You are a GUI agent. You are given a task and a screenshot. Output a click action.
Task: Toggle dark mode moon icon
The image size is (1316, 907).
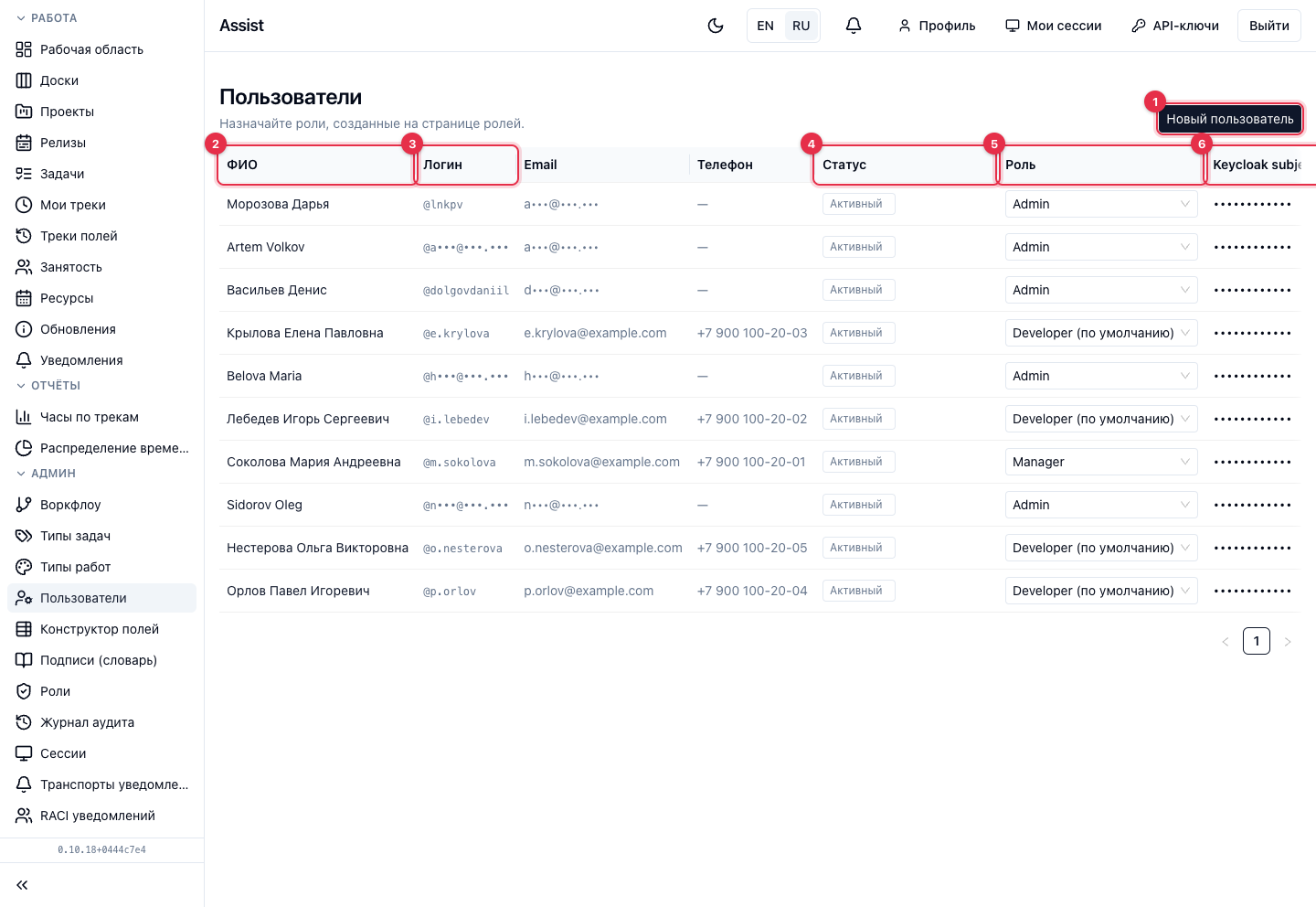(x=716, y=26)
